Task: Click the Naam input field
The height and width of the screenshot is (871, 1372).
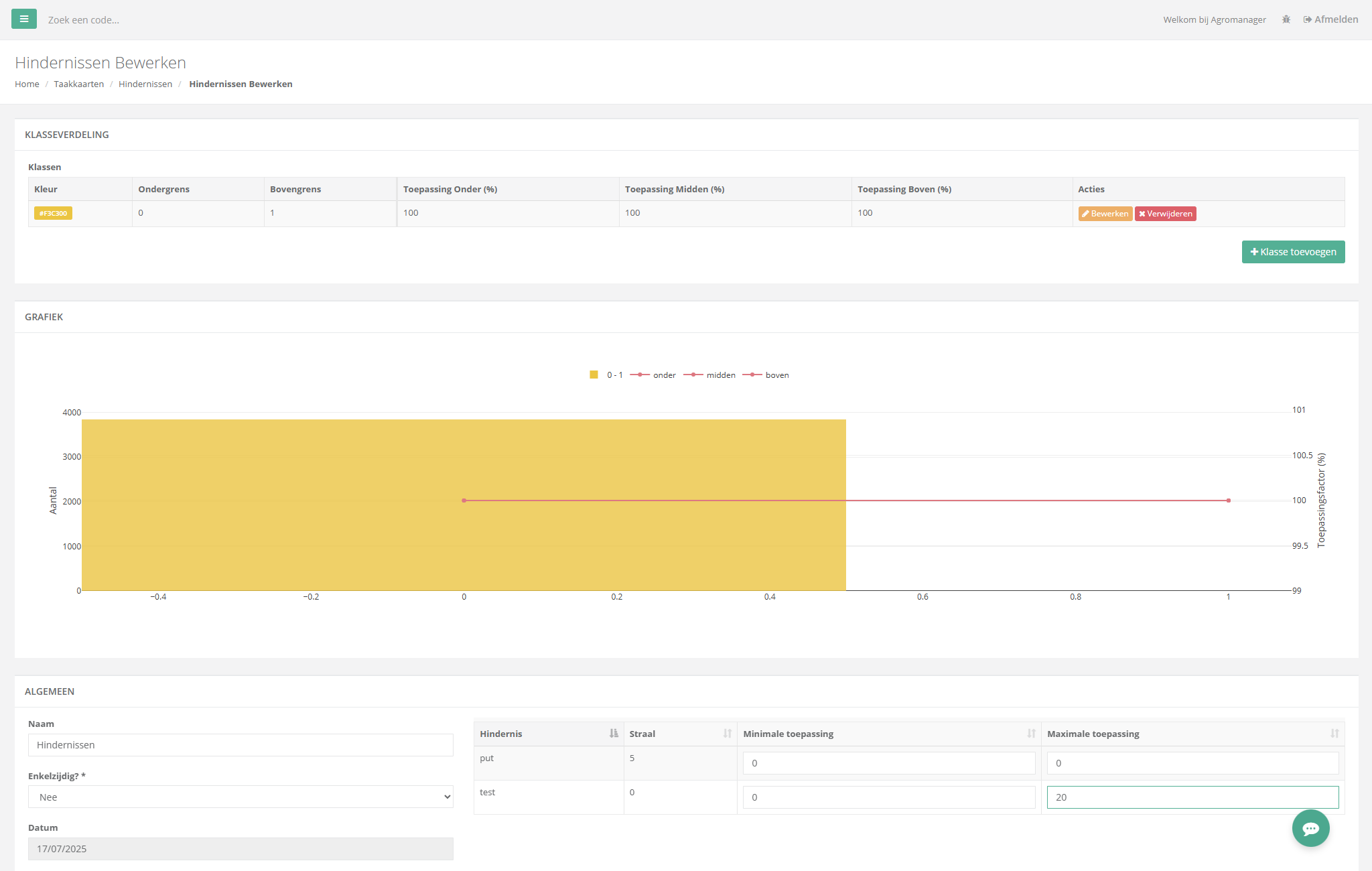Action: [241, 745]
